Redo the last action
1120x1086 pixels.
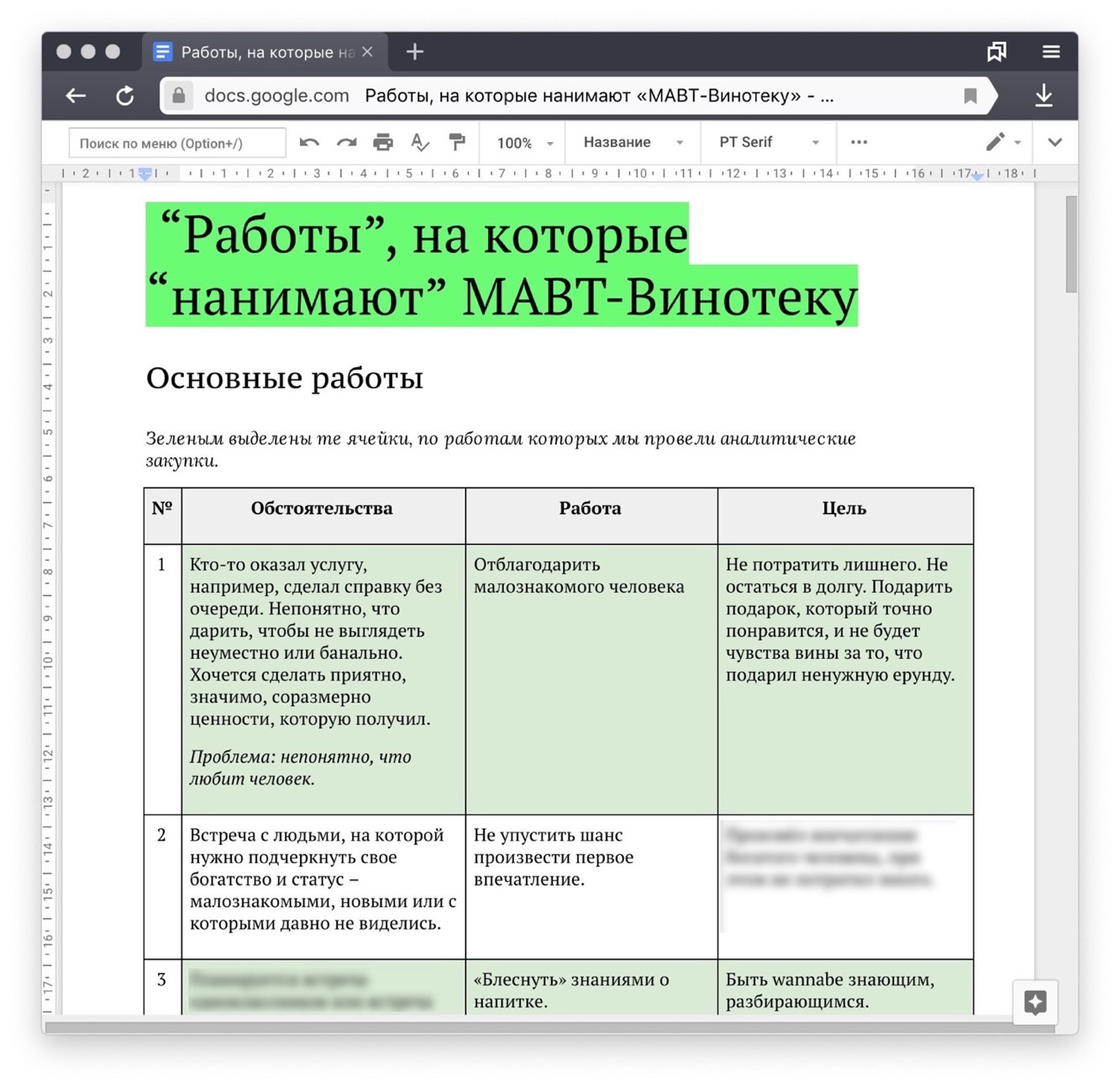tap(346, 143)
